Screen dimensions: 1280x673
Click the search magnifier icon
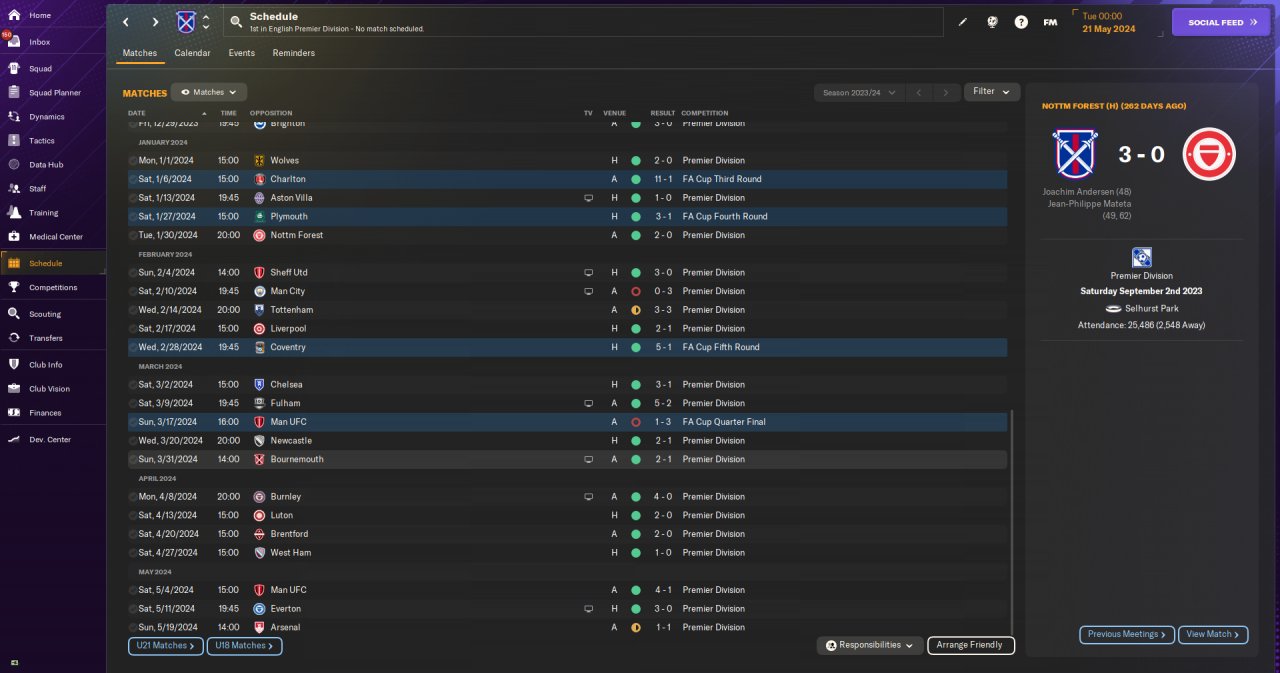tap(235, 22)
